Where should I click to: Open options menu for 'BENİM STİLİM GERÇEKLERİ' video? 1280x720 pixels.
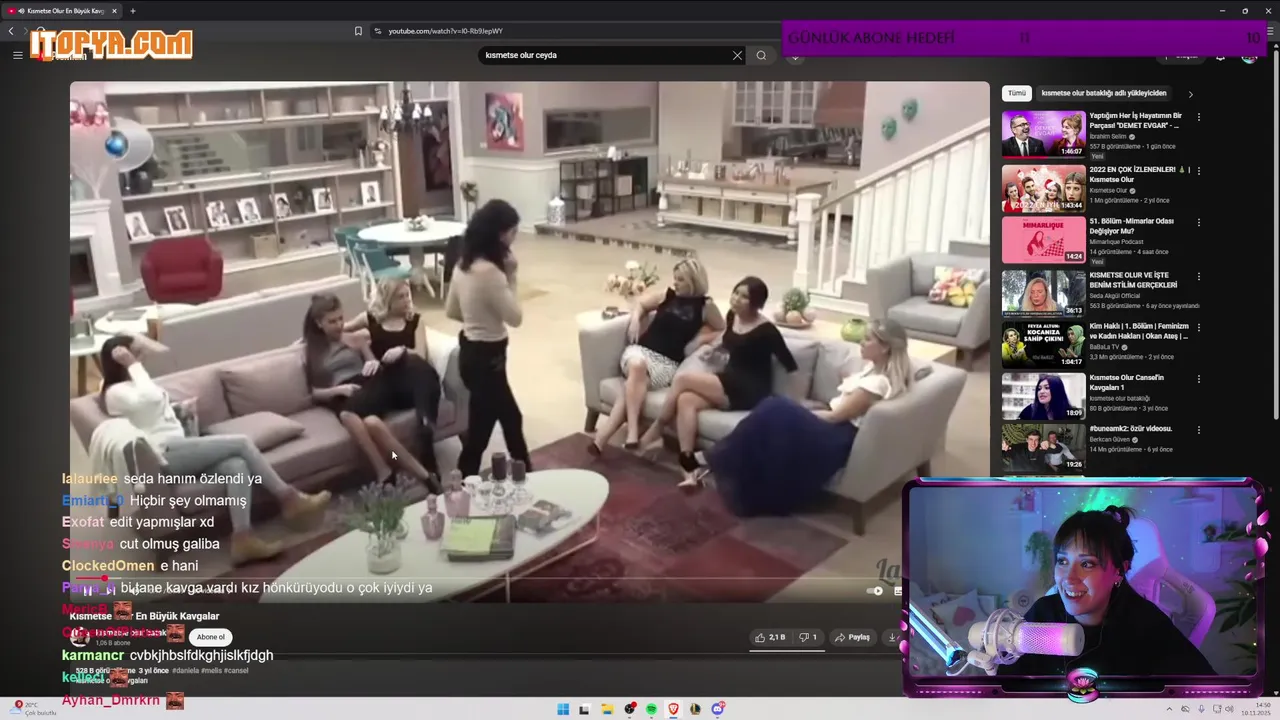point(1198,275)
